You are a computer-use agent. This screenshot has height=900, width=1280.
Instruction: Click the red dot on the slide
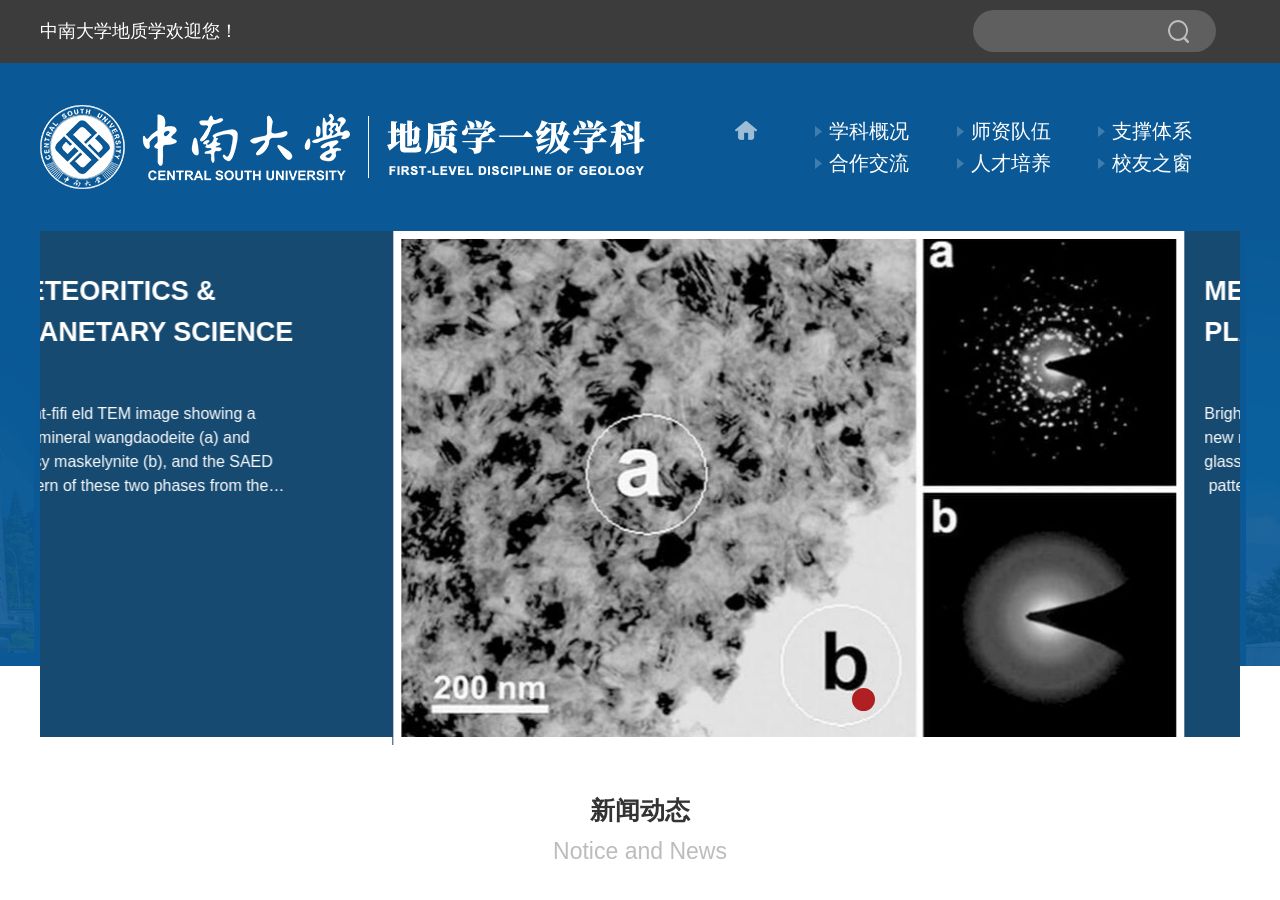pos(864,700)
